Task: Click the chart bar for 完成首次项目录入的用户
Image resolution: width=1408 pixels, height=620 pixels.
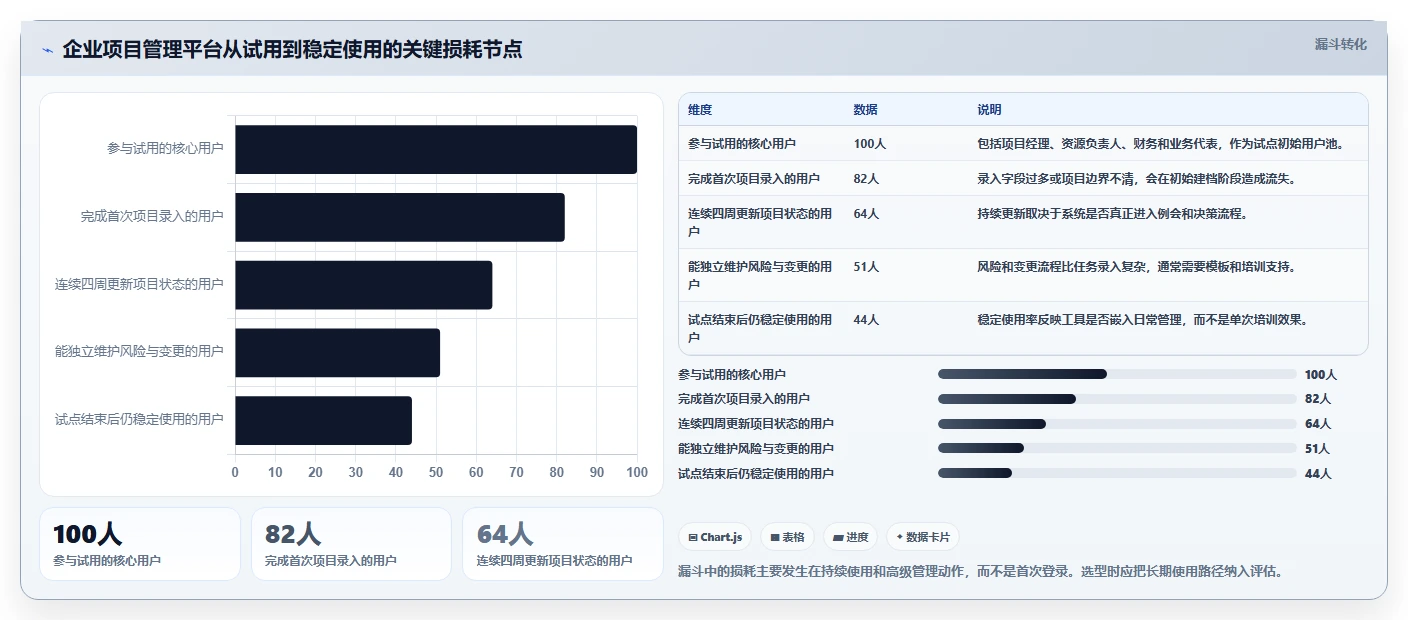Action: pos(400,217)
